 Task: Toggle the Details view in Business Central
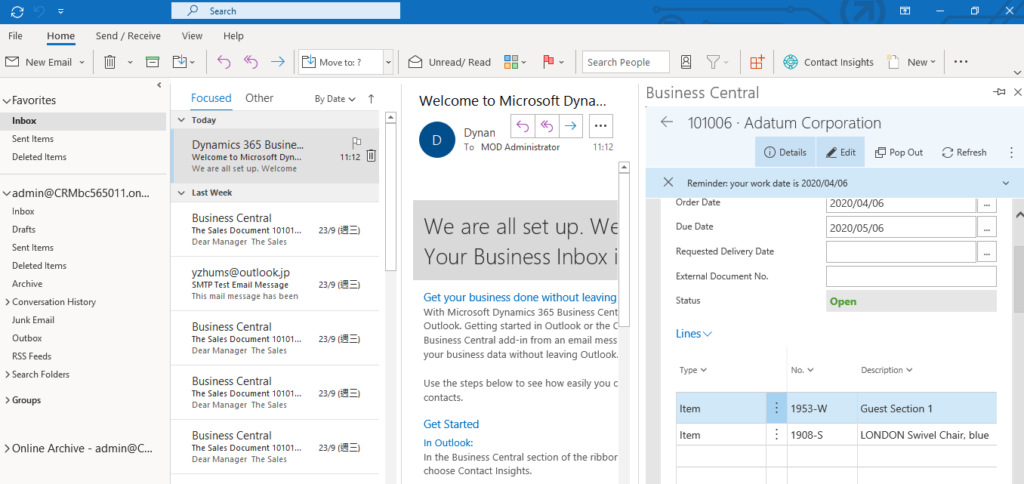[784, 153]
